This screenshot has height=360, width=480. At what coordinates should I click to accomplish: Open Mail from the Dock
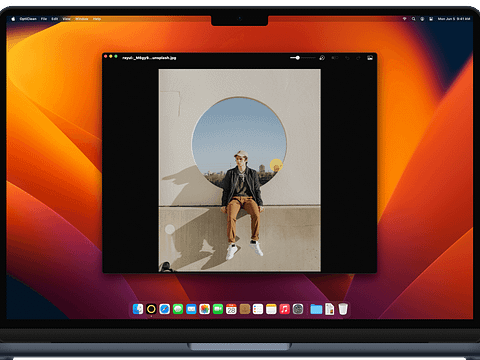[x=191, y=309]
